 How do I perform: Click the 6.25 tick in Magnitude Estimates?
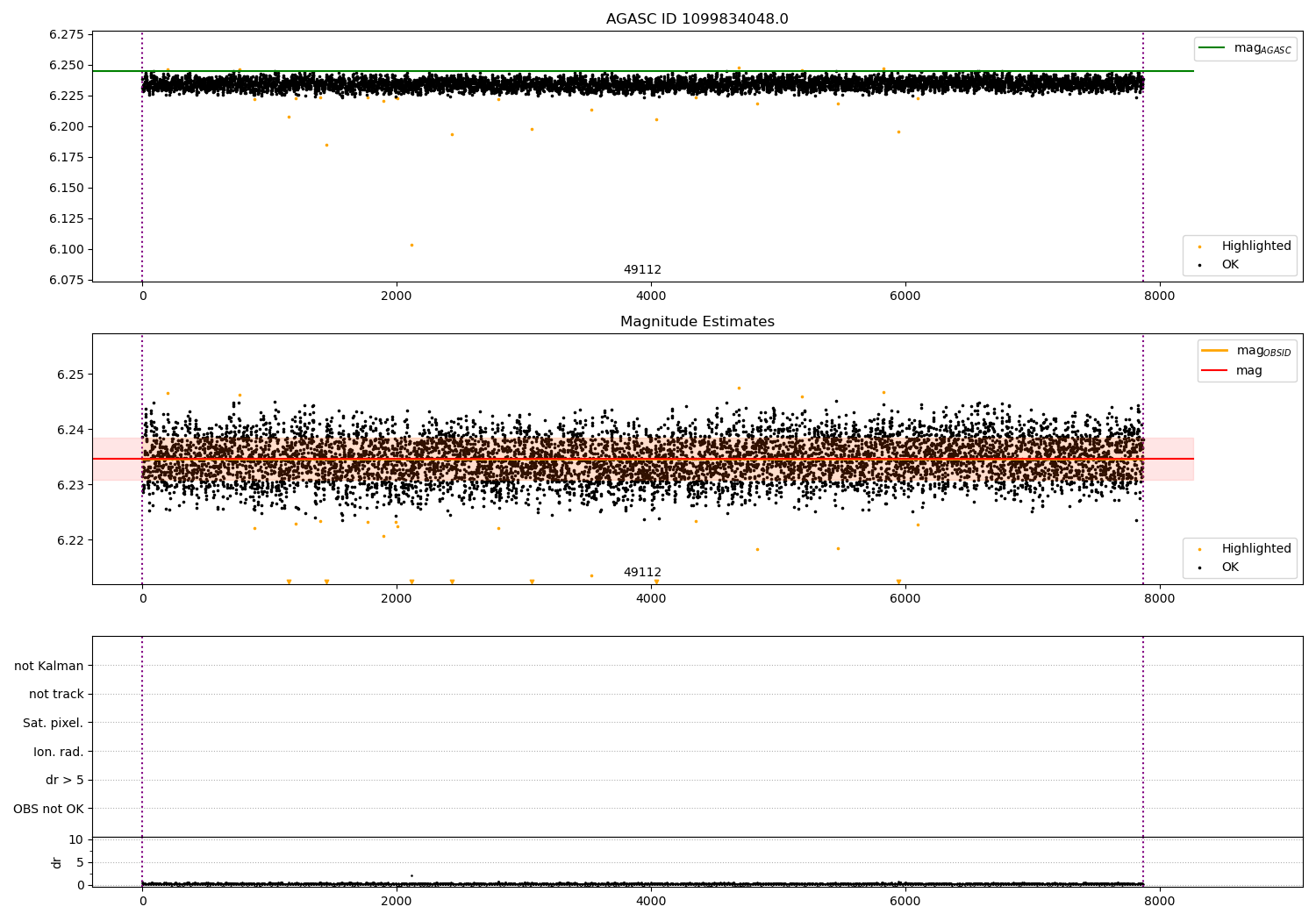71,375
